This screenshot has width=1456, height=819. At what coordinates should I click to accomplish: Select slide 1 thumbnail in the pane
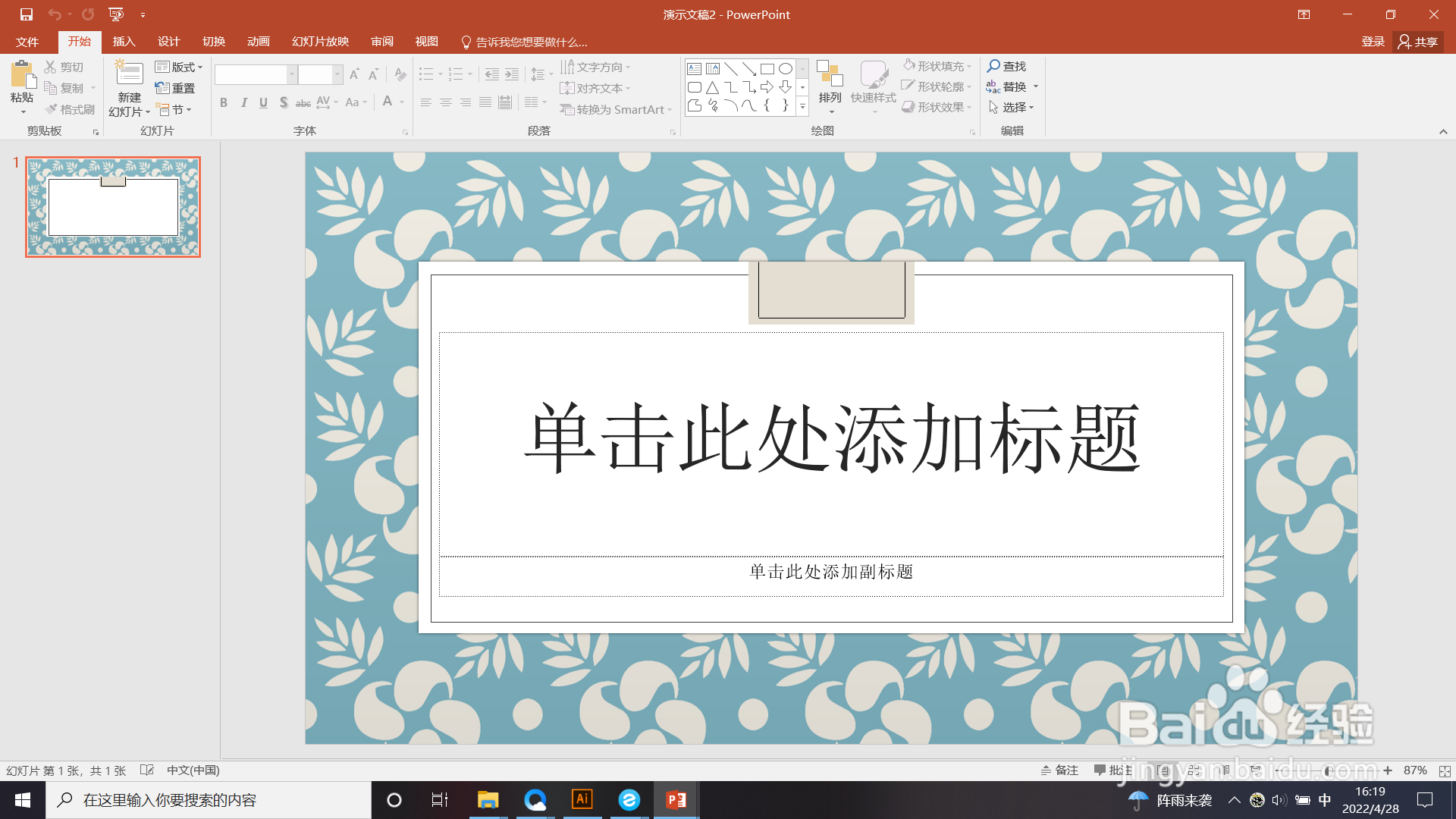[x=112, y=206]
